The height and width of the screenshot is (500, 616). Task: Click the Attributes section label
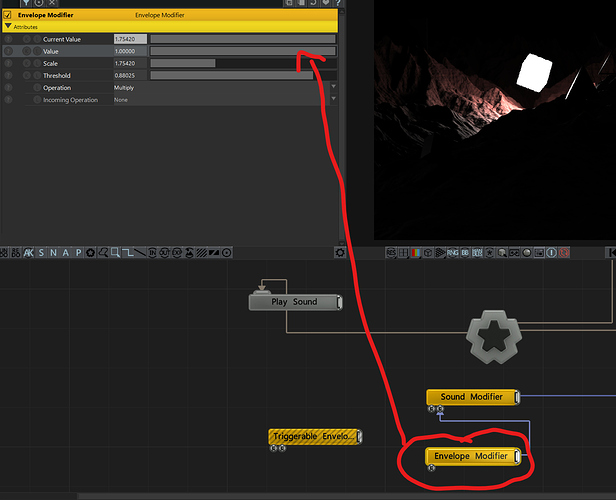tap(26, 27)
